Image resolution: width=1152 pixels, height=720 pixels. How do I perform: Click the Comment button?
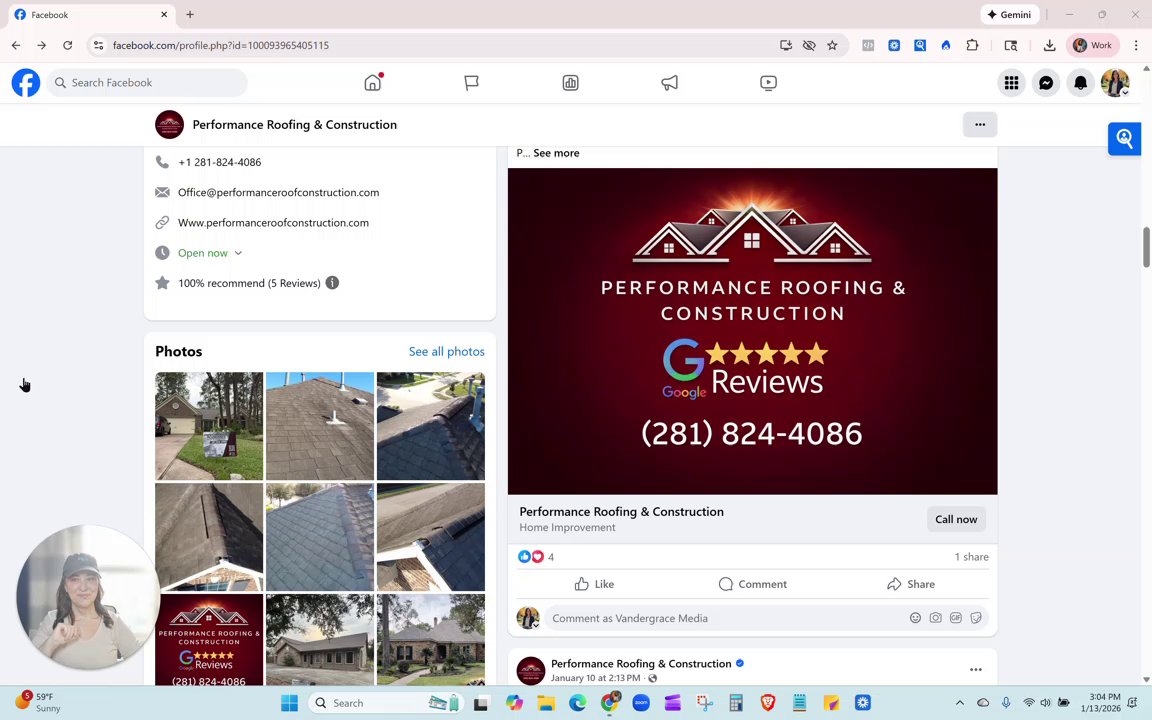coord(752,584)
